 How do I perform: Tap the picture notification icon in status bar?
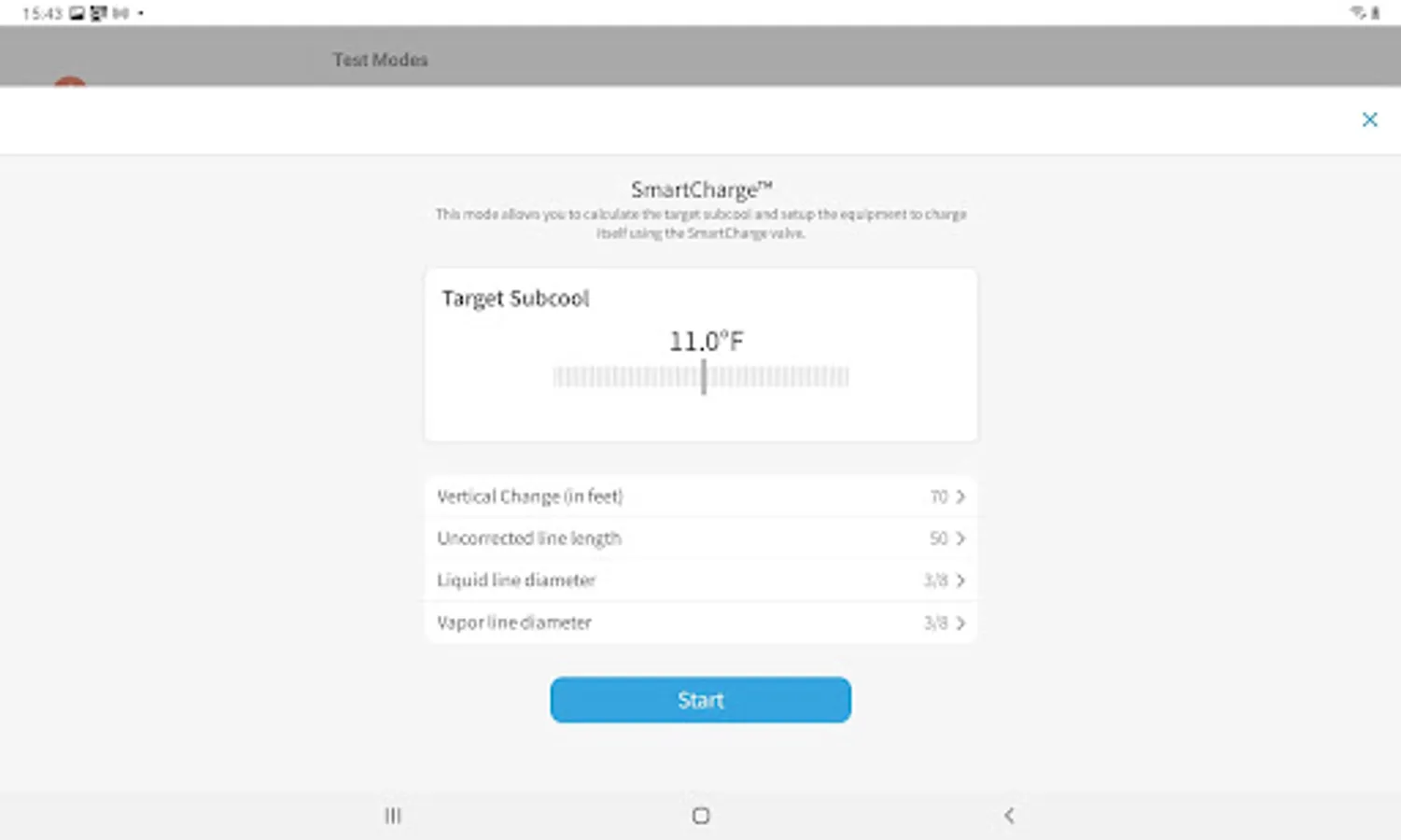click(77, 13)
